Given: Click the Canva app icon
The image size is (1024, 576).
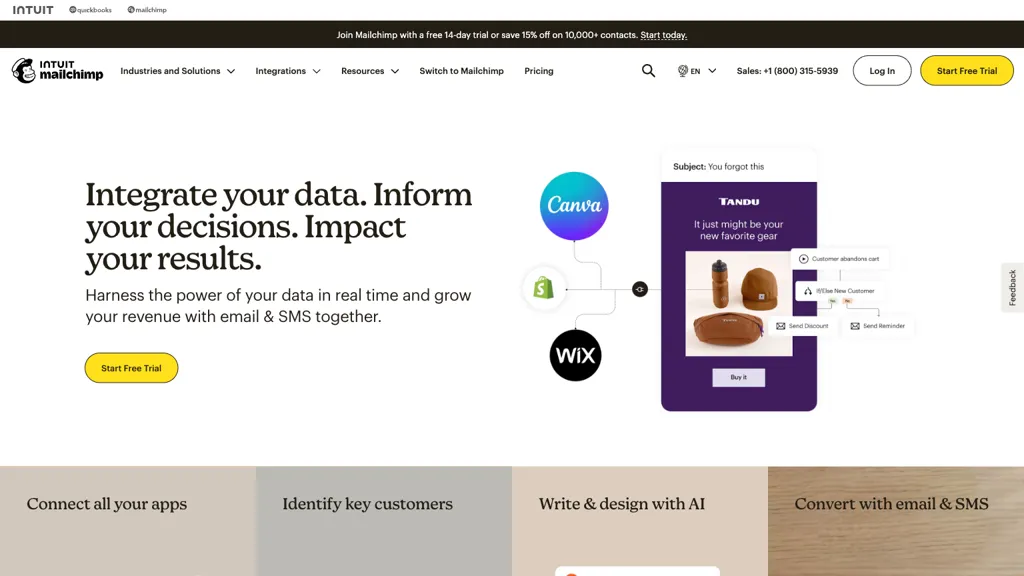Looking at the screenshot, I should point(573,206).
